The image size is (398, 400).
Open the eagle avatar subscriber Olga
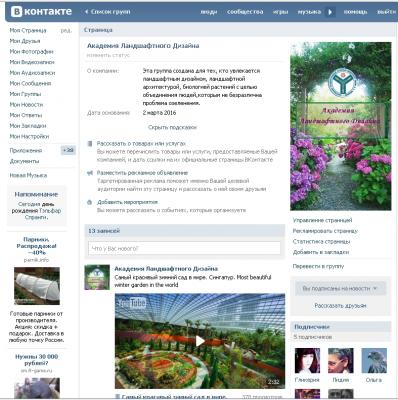click(374, 361)
